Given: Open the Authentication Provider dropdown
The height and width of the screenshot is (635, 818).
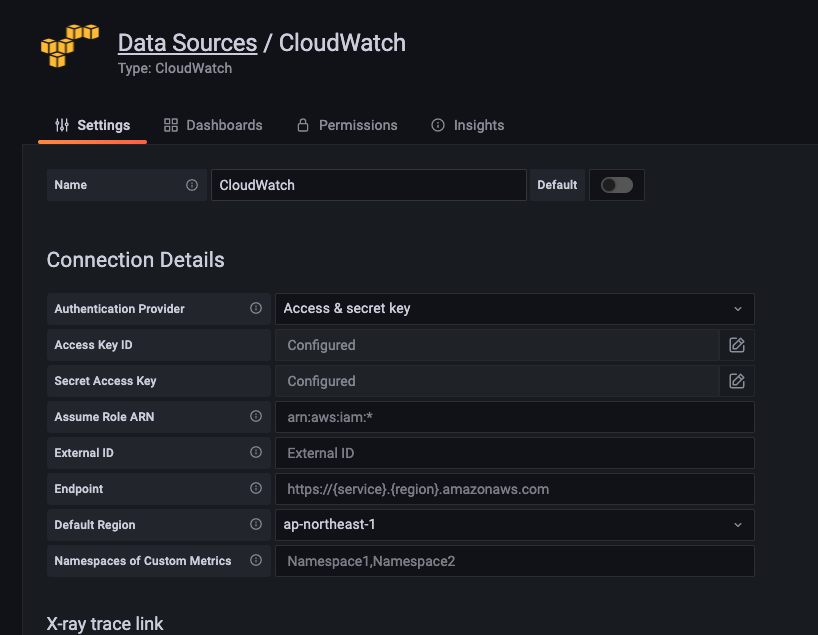Looking at the screenshot, I should [x=514, y=309].
